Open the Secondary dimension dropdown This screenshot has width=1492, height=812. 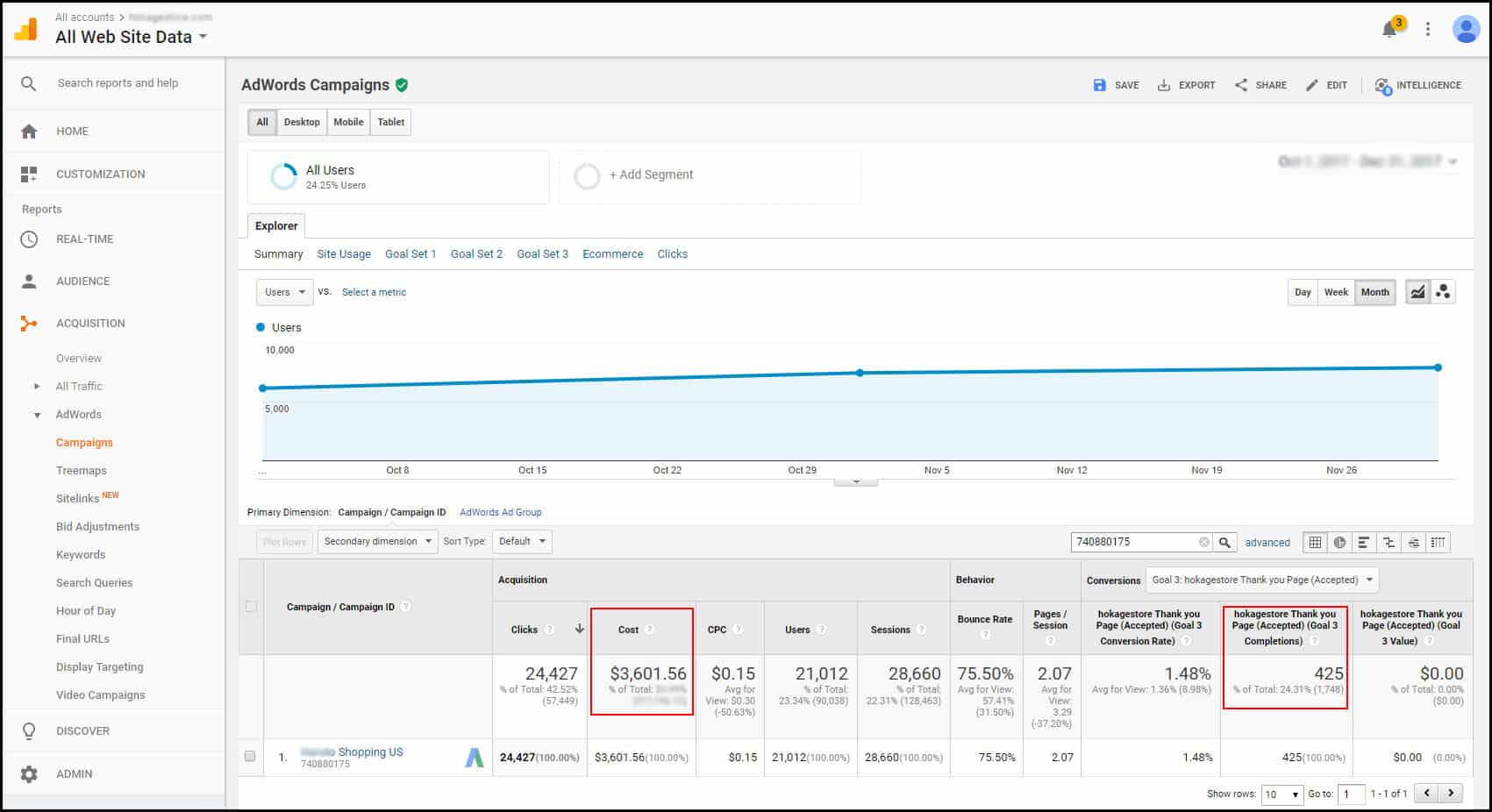[378, 541]
